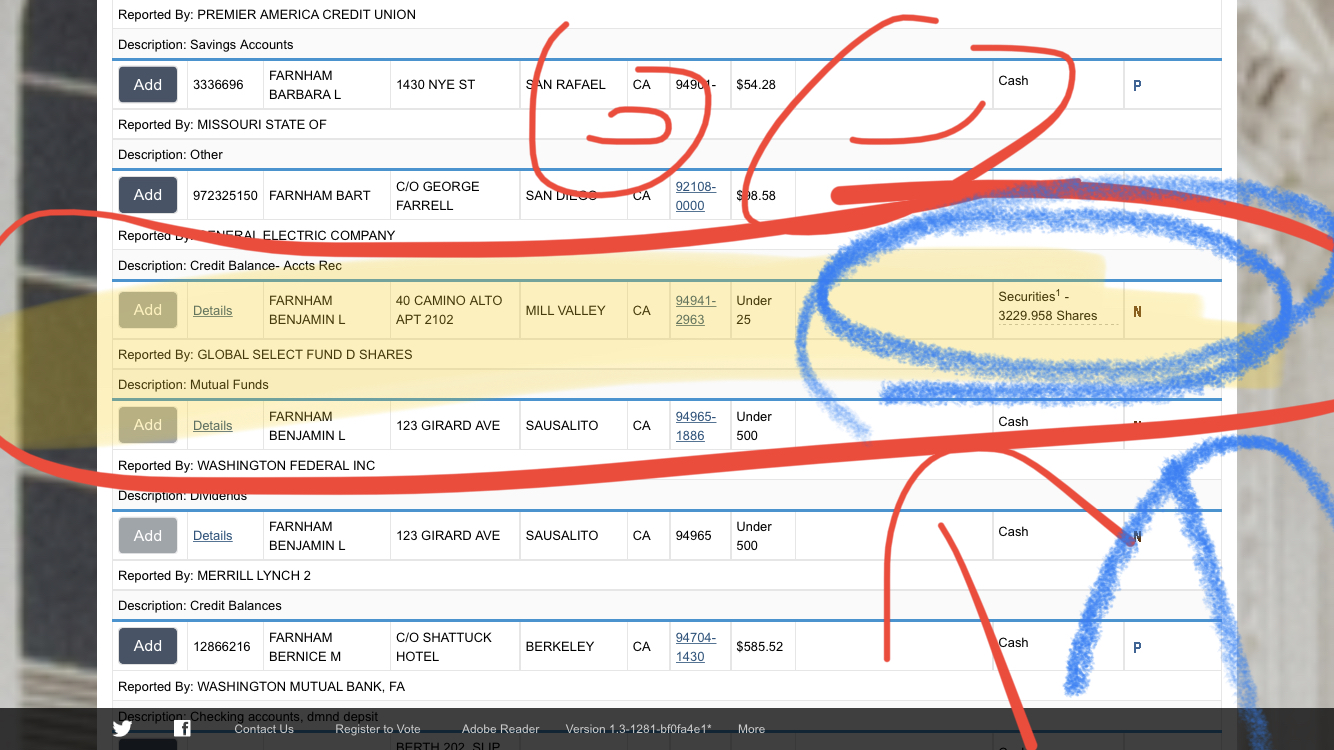Select the city BERKELEY
Viewport: 1334px width, 750px height.
click(x=559, y=647)
